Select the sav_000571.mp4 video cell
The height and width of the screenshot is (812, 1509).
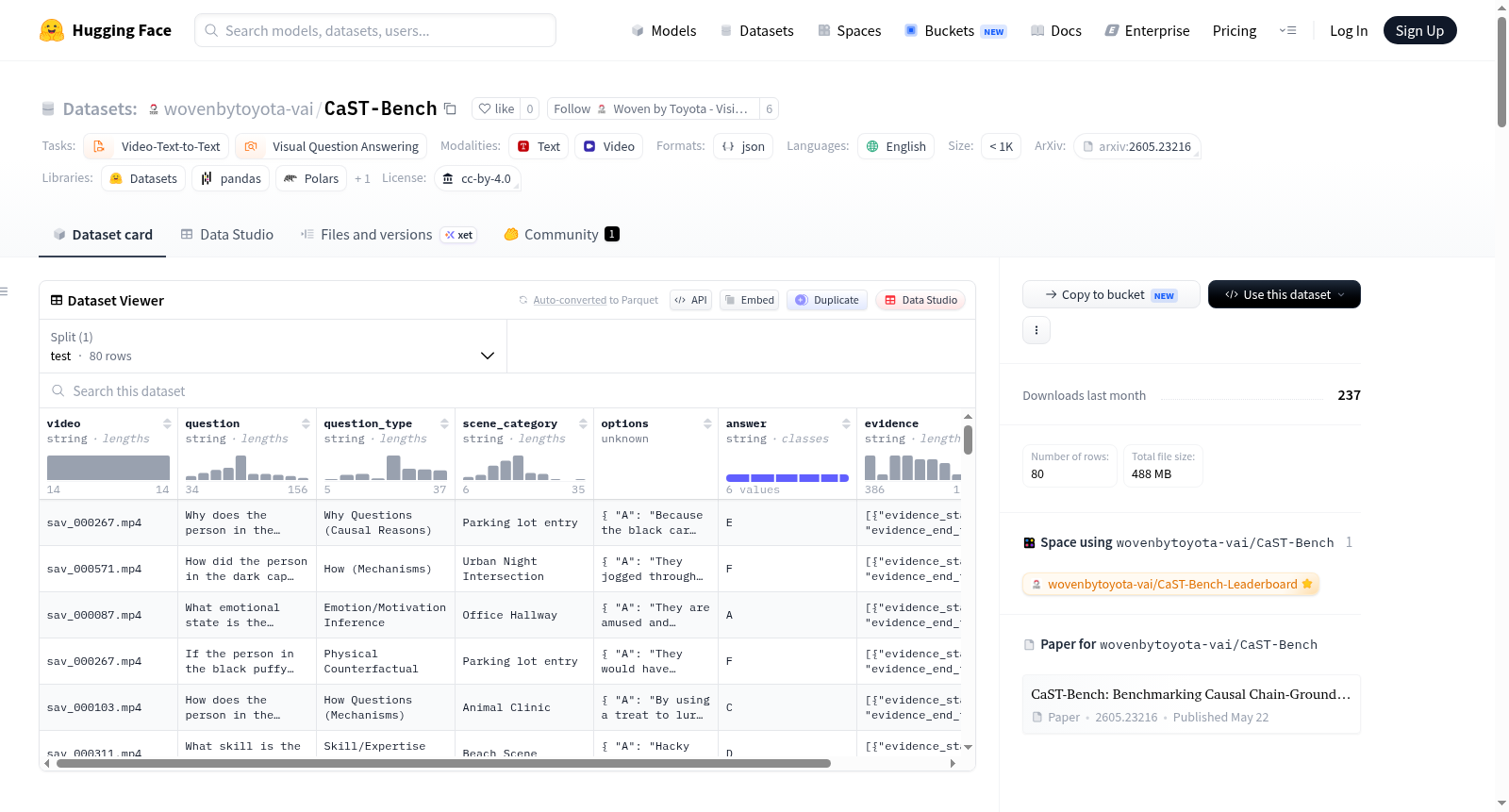coord(108,569)
